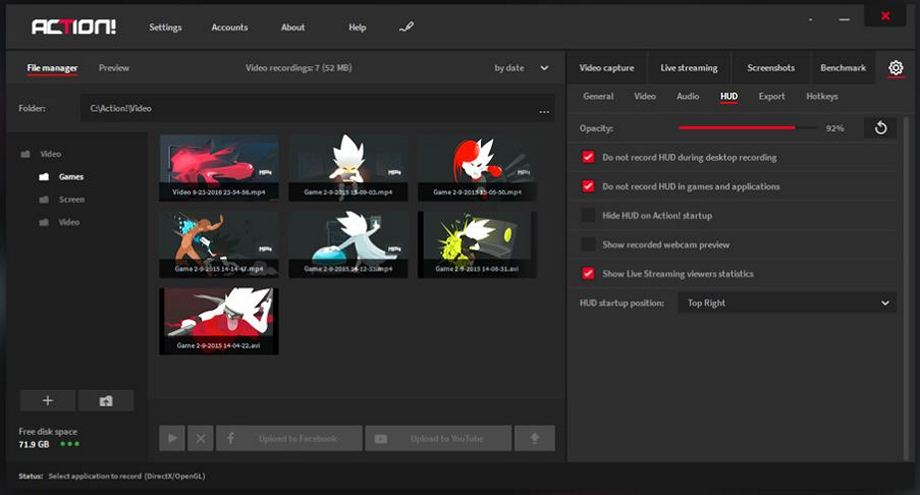This screenshot has height=495, width=920.
Task: Select the Game 2-9-2015 14-08-31.avi thumbnail
Action: (x=477, y=245)
